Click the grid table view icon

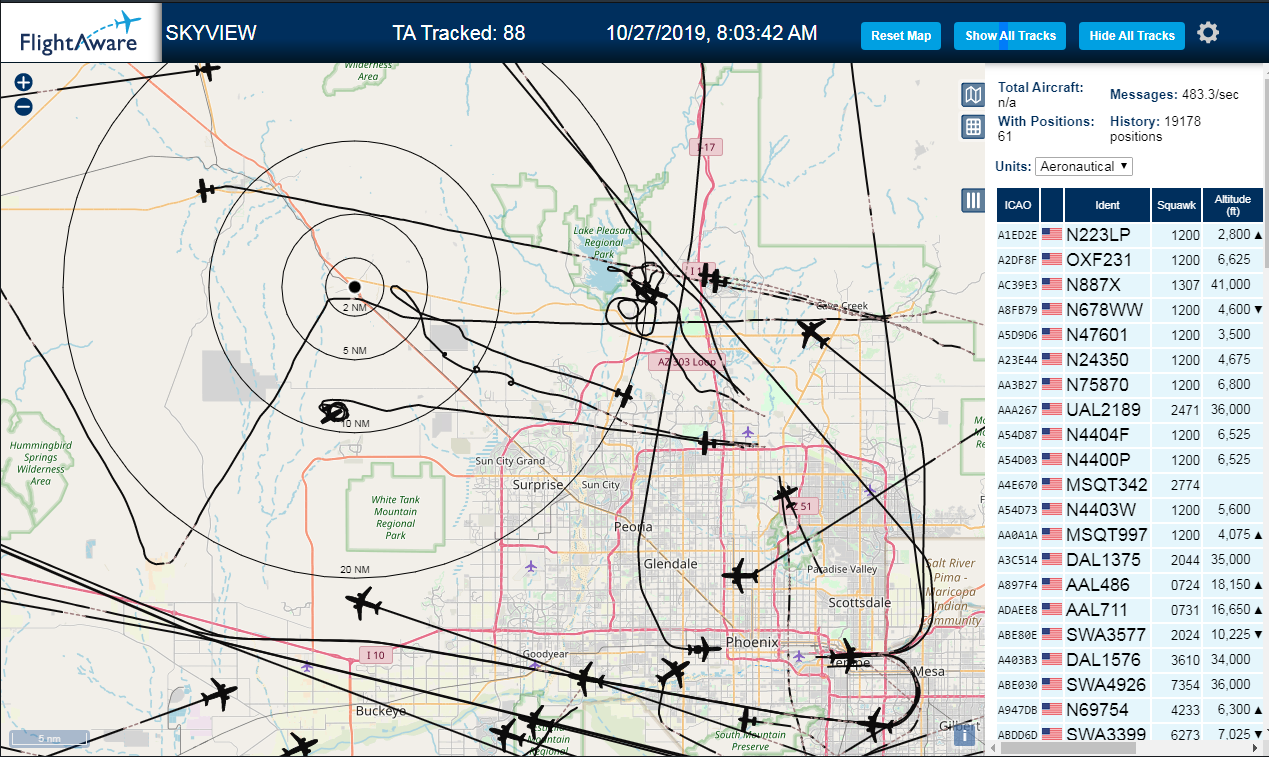tap(973, 127)
